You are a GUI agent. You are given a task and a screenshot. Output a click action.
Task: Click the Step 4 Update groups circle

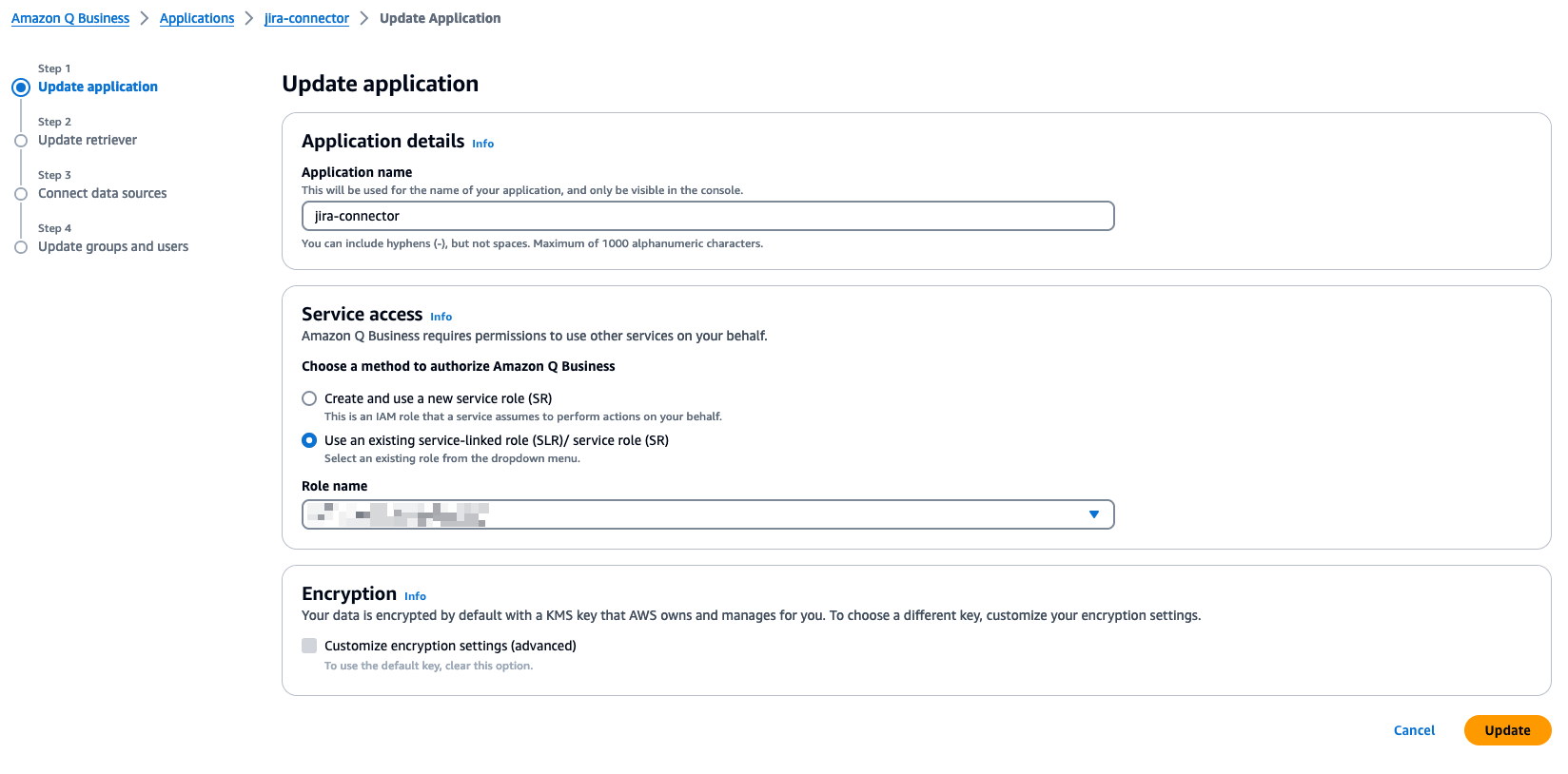tap(21, 246)
